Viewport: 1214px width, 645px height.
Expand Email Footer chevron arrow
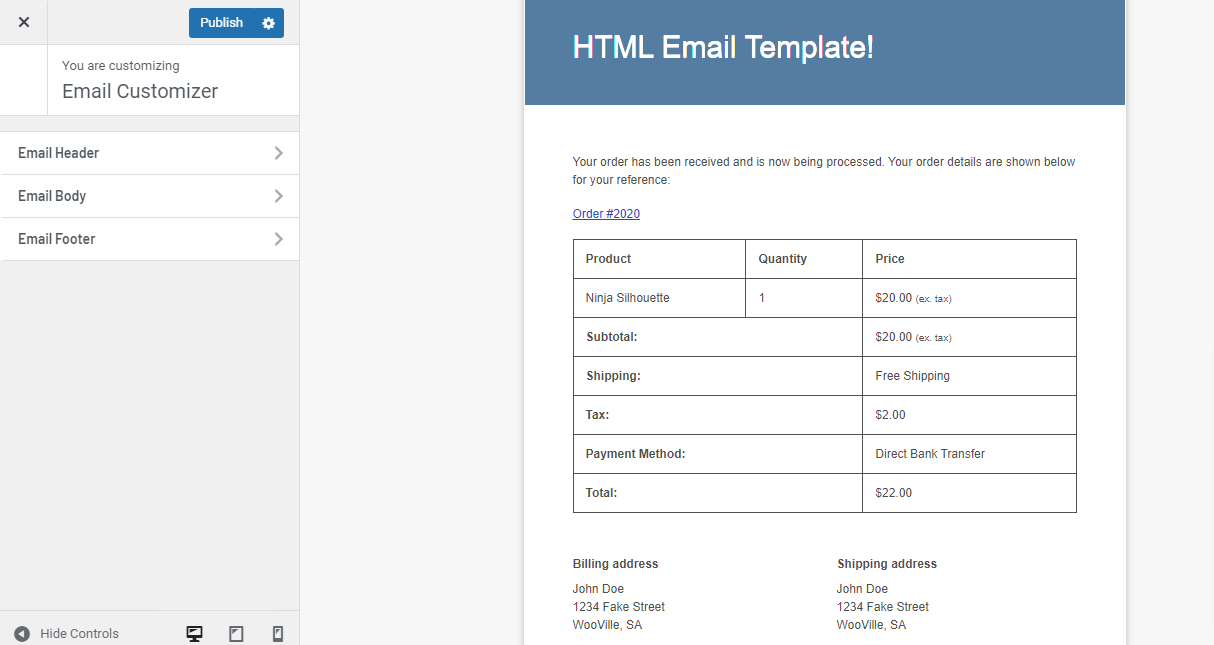278,239
